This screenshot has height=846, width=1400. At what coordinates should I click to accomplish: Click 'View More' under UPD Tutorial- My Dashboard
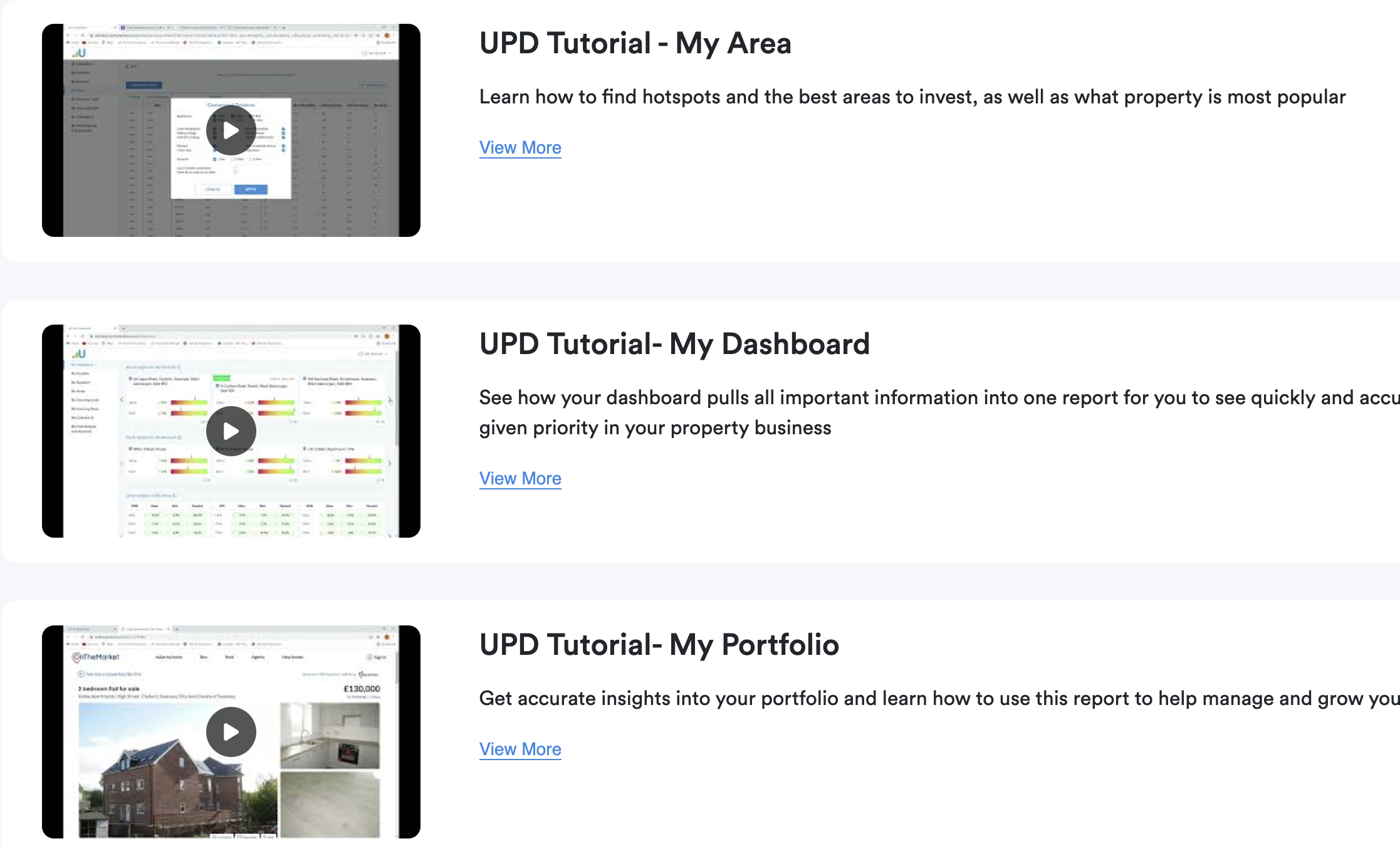(x=520, y=478)
